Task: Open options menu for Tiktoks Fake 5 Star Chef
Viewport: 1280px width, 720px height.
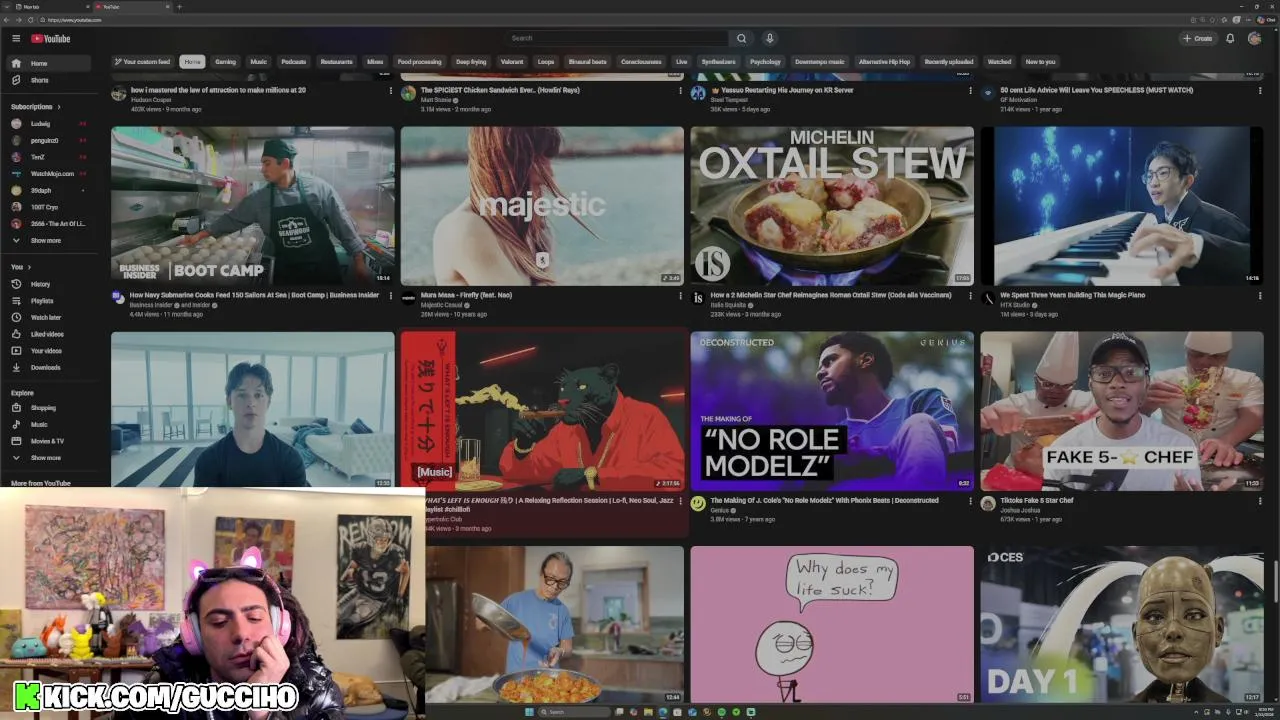Action: click(1260, 501)
